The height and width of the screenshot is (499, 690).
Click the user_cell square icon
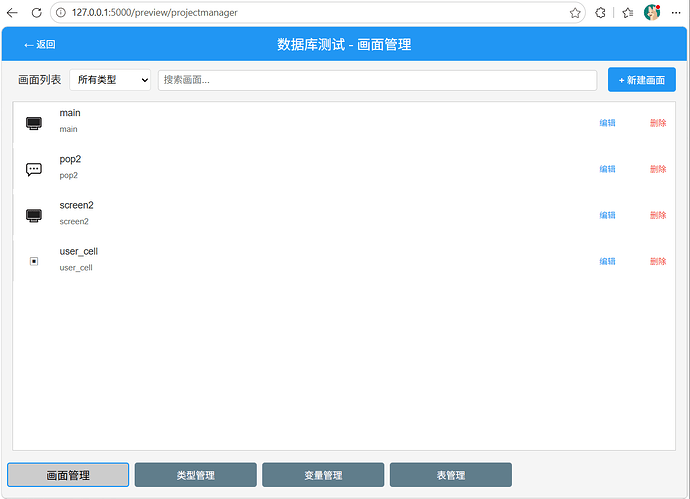coord(34,261)
